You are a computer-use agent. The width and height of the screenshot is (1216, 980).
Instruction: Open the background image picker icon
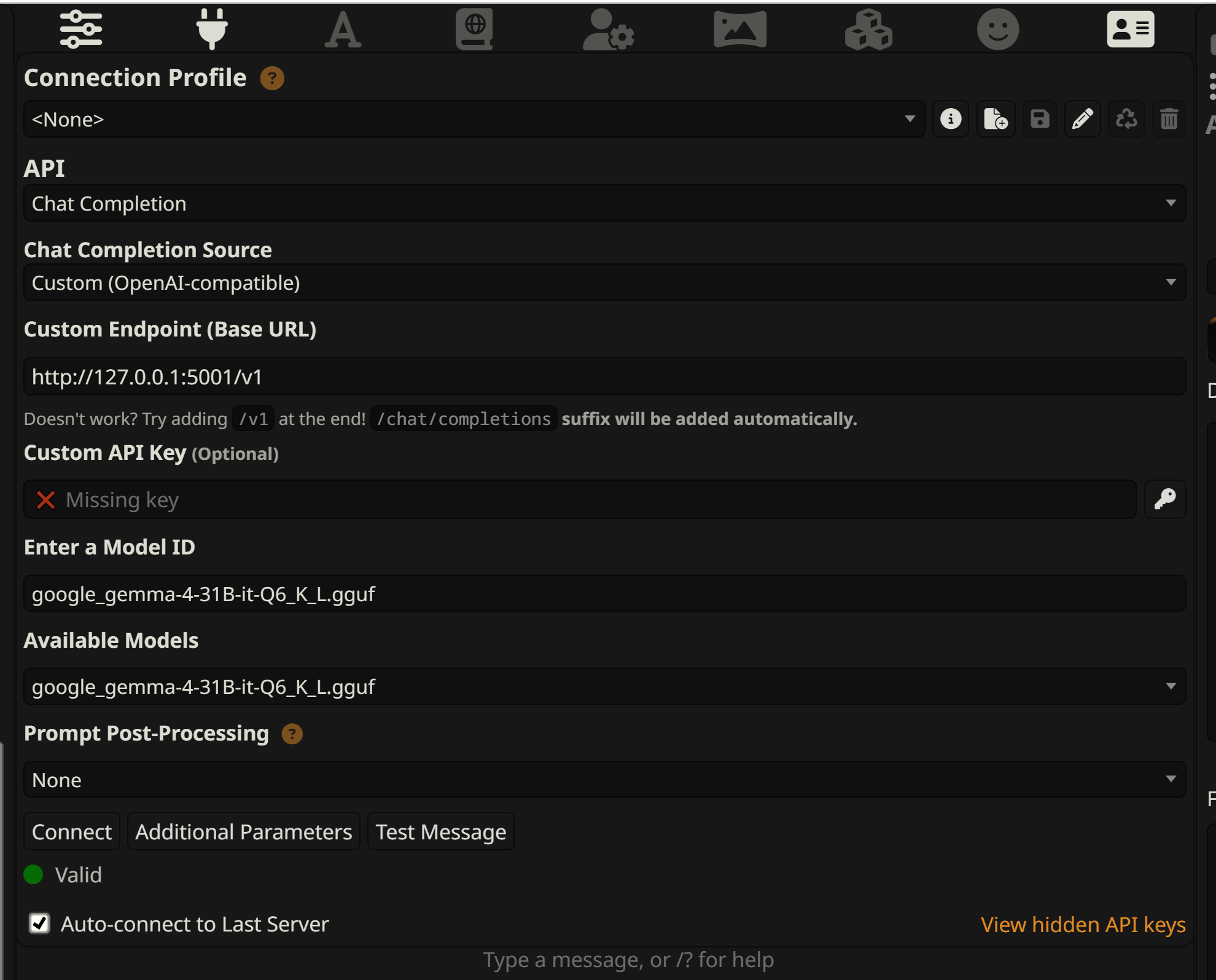point(740,29)
